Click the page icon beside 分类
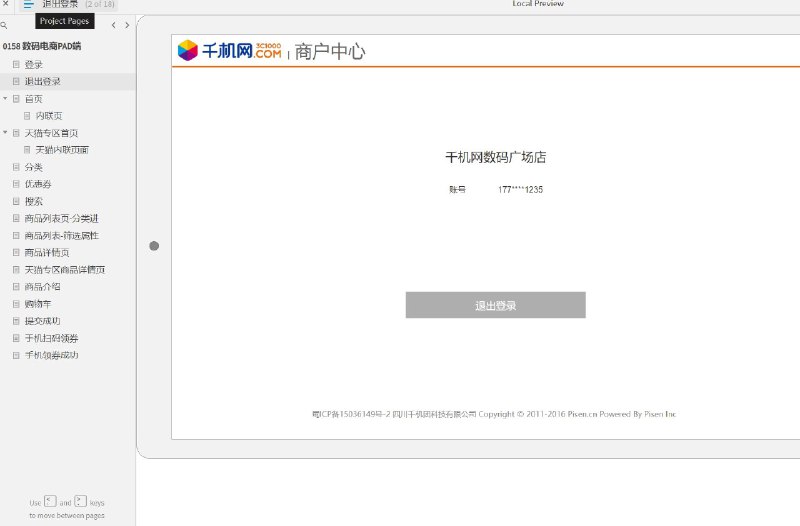Image resolution: width=800 pixels, height=526 pixels. pyautogui.click(x=16, y=167)
